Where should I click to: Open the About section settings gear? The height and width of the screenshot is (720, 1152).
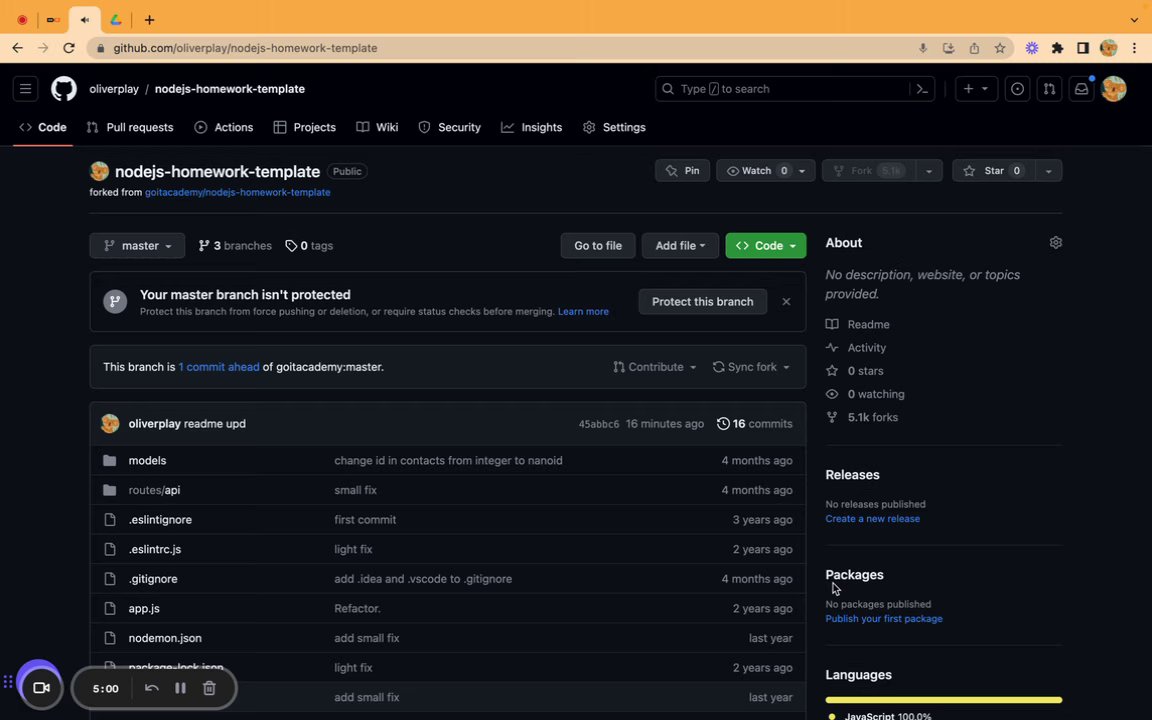click(x=1056, y=242)
